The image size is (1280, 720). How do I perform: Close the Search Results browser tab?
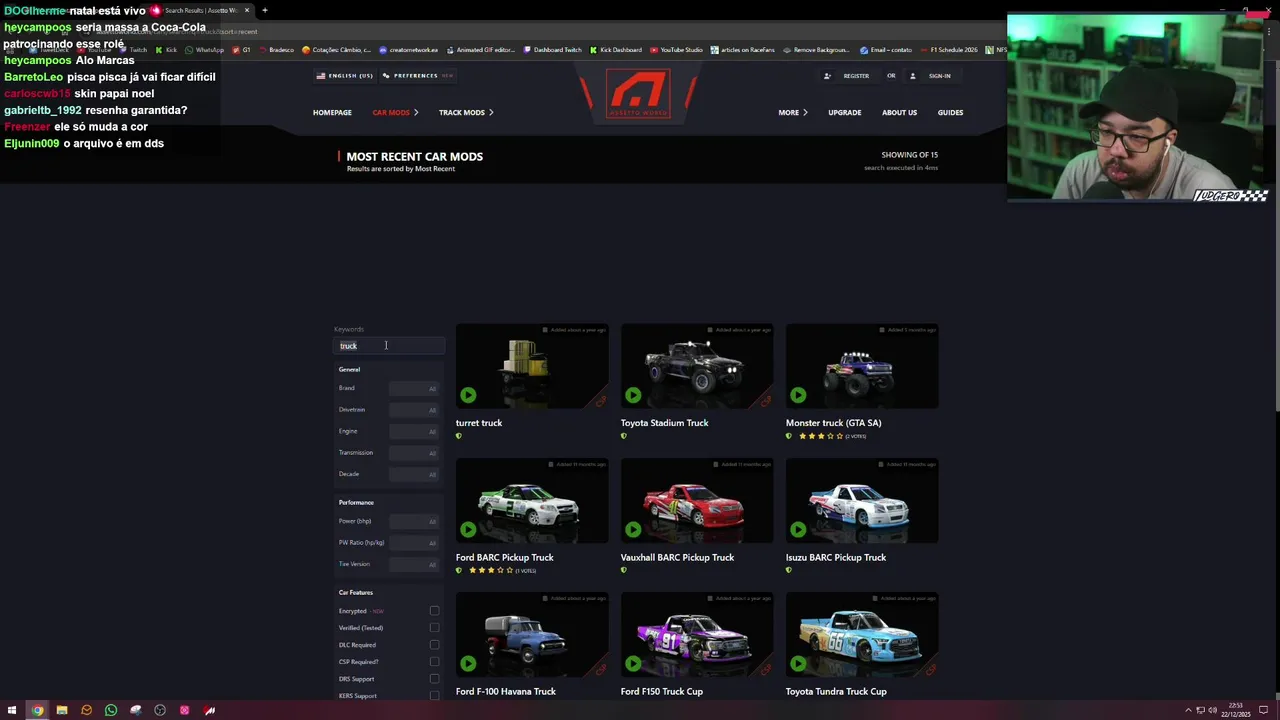click(246, 10)
